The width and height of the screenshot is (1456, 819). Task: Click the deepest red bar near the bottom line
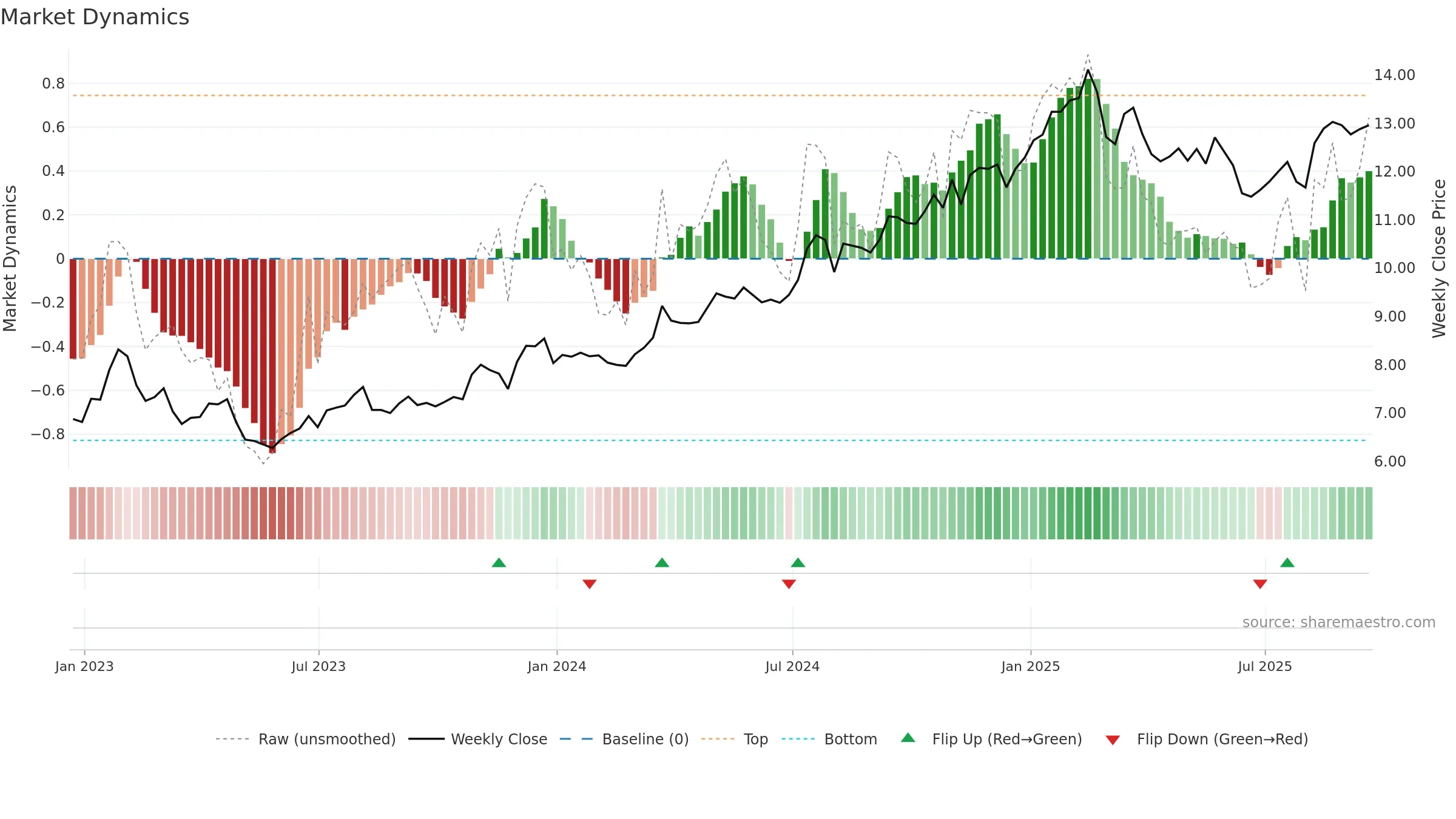point(272,356)
